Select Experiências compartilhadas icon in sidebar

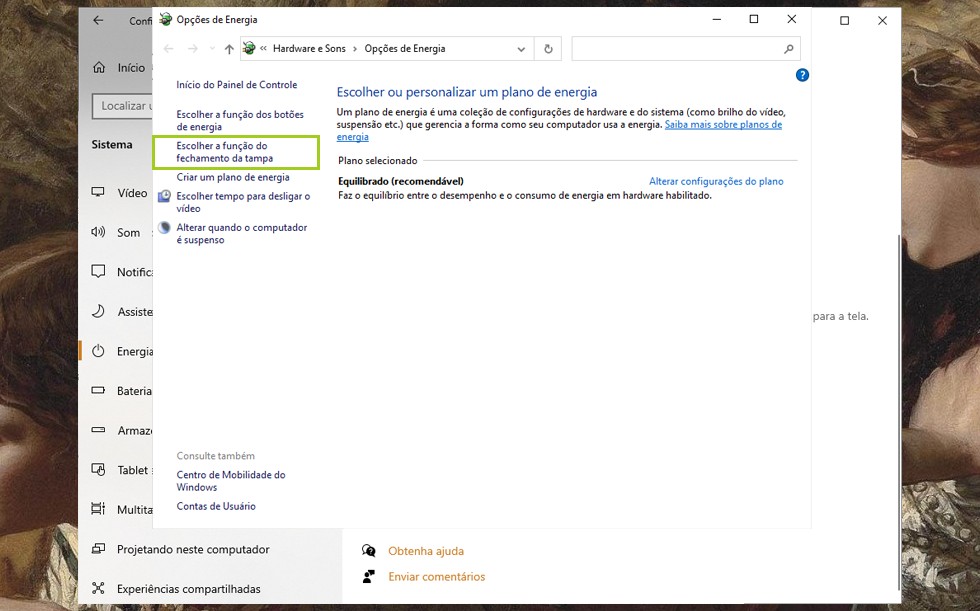[98, 589]
